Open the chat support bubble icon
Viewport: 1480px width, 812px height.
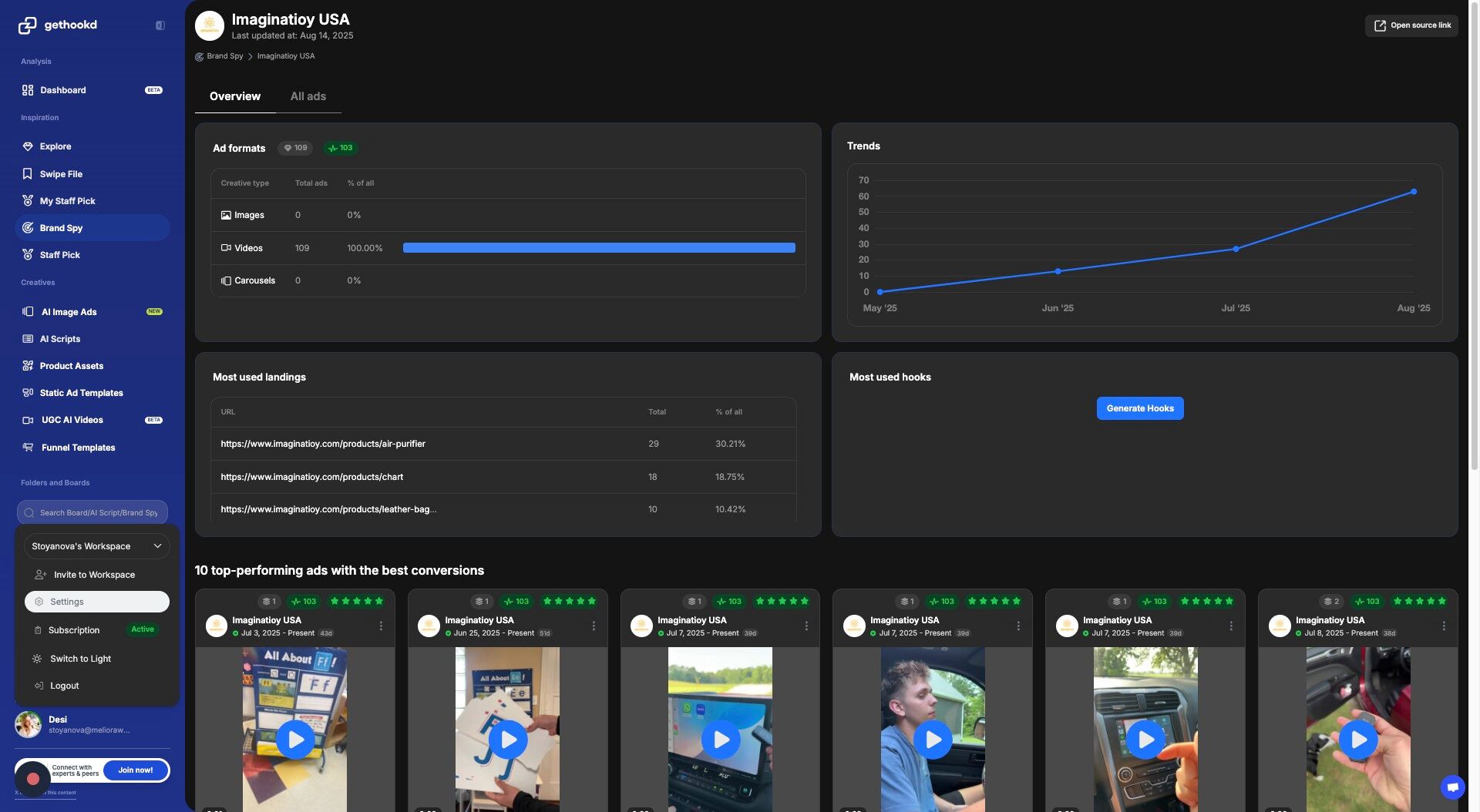click(1452, 787)
